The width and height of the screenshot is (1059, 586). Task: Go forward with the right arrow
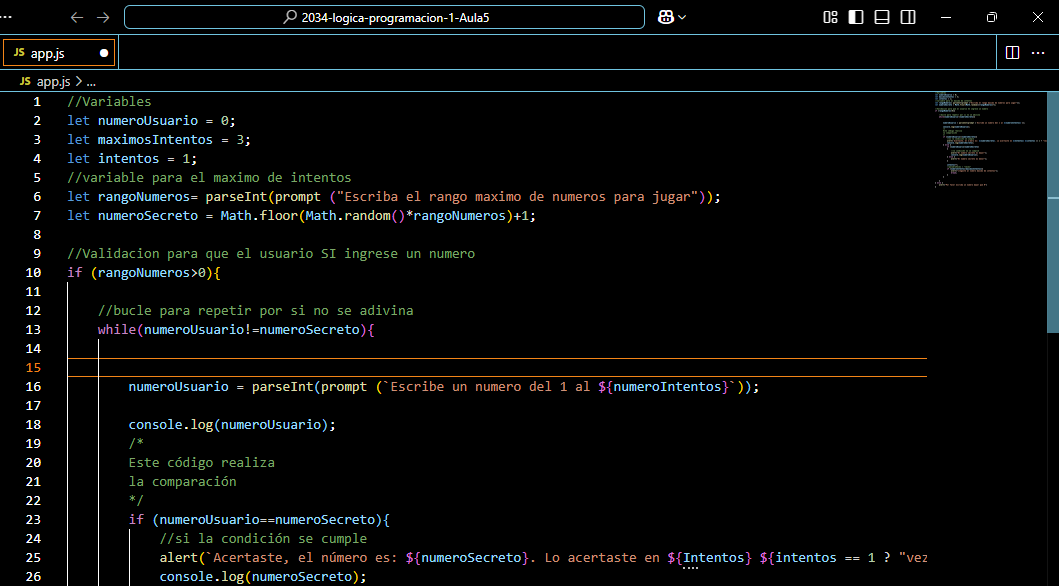[103, 18]
